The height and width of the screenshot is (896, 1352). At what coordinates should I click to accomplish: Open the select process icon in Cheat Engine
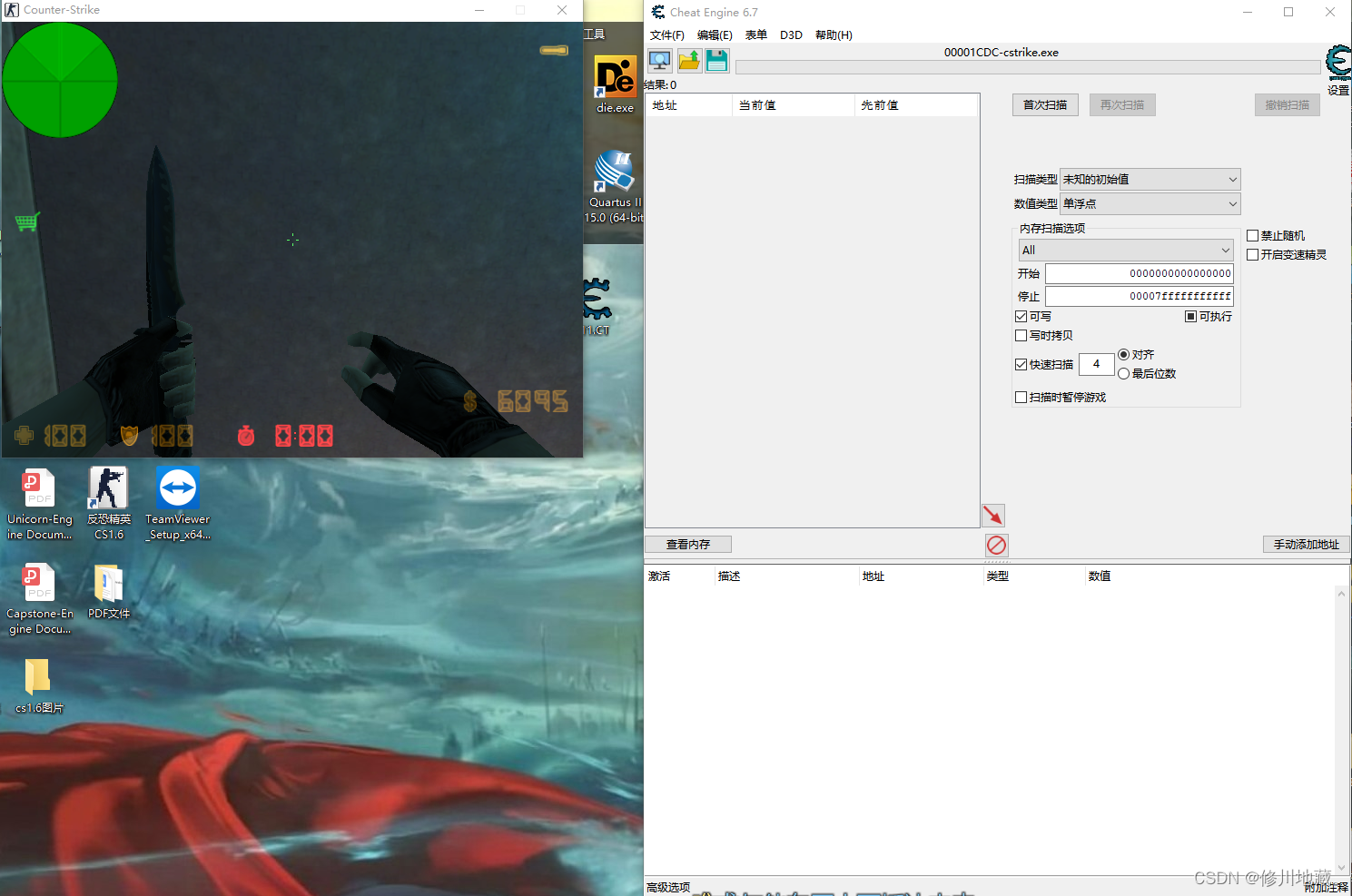click(660, 61)
